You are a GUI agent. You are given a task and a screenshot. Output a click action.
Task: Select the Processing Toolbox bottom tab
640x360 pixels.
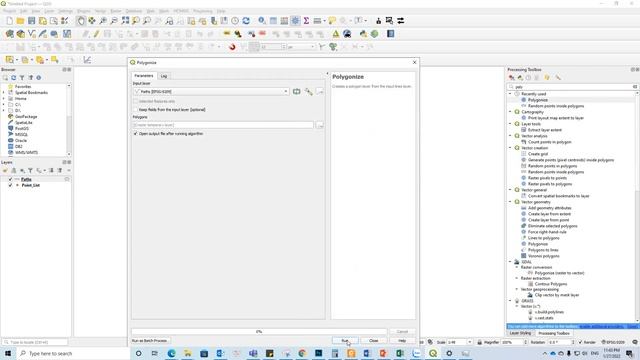tap(554, 333)
